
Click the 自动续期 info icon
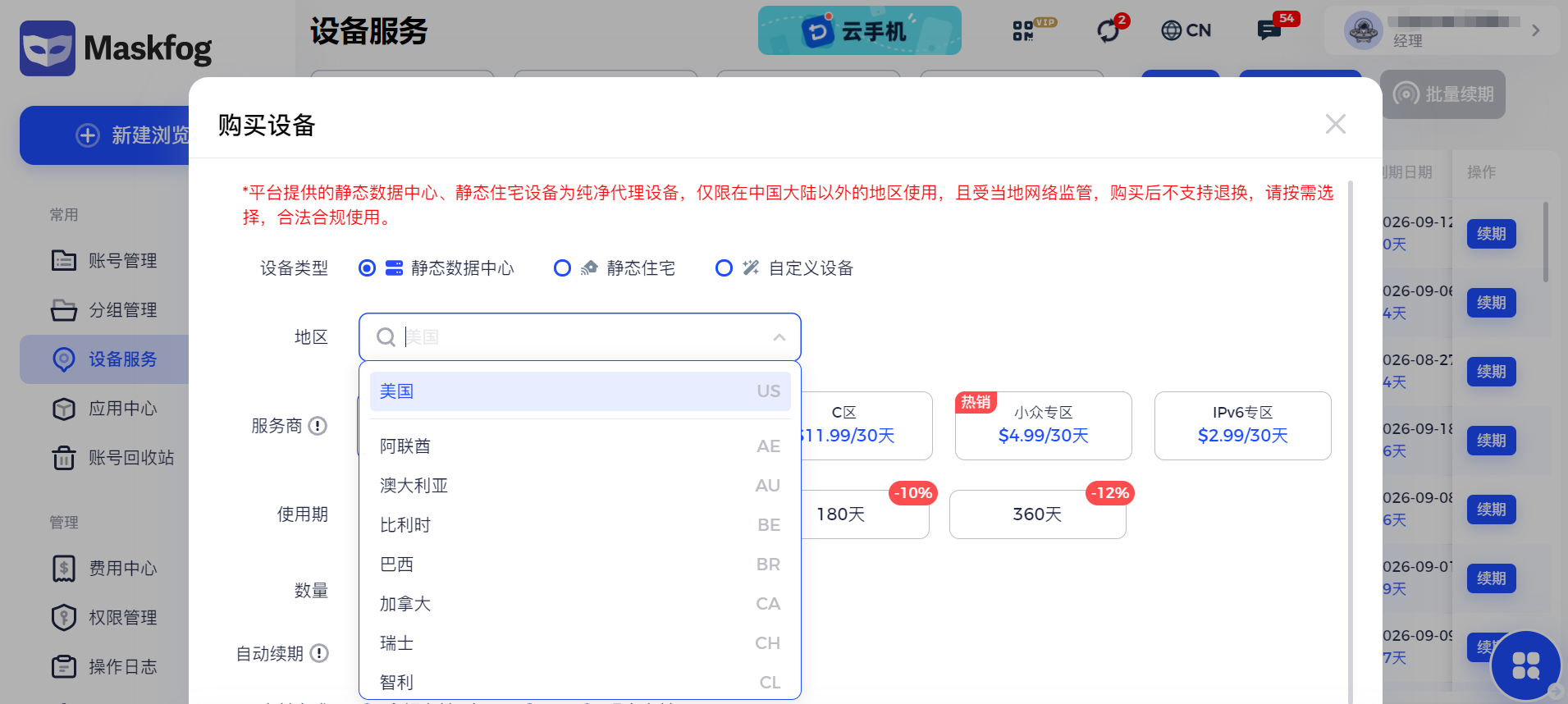[x=319, y=653]
